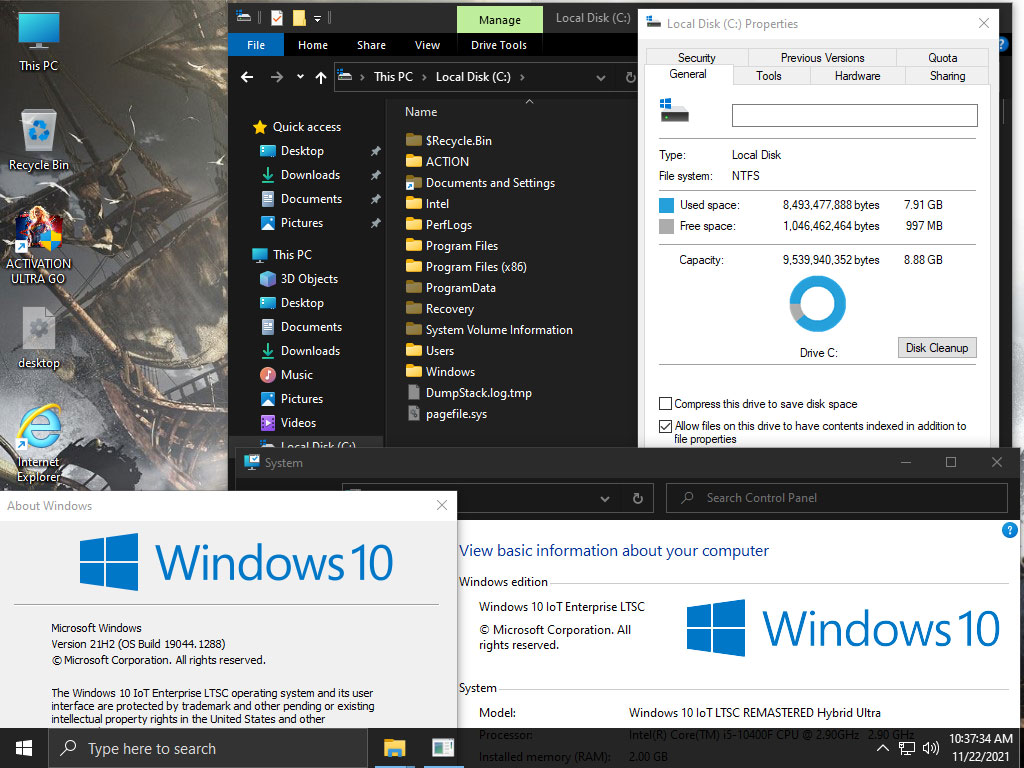
Task: Open recent locations dropdown in Explorer
Action: pos(300,77)
